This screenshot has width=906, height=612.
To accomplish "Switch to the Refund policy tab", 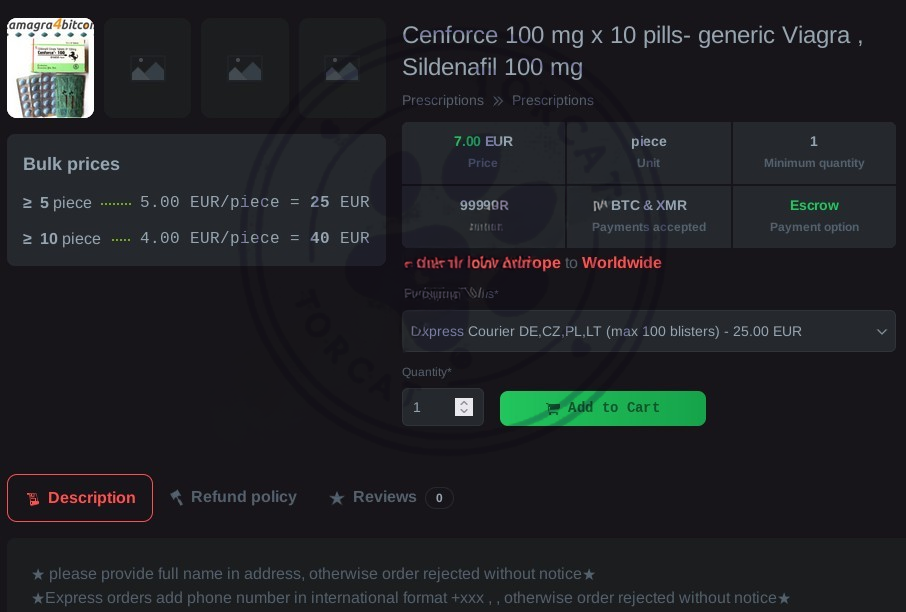I will (x=243, y=497).
